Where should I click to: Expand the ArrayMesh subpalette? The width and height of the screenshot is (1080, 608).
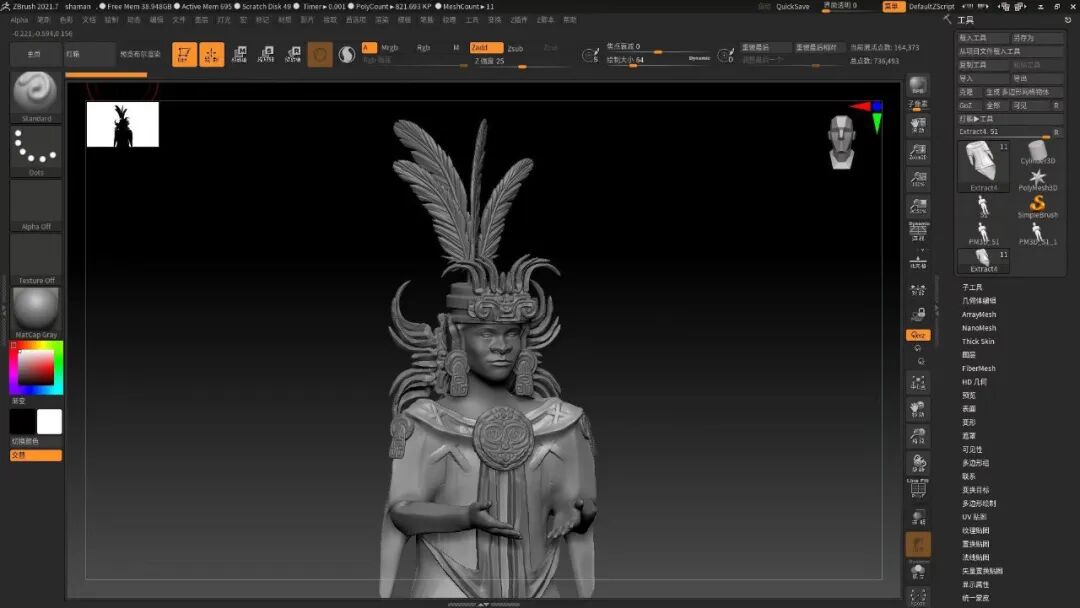(x=979, y=315)
